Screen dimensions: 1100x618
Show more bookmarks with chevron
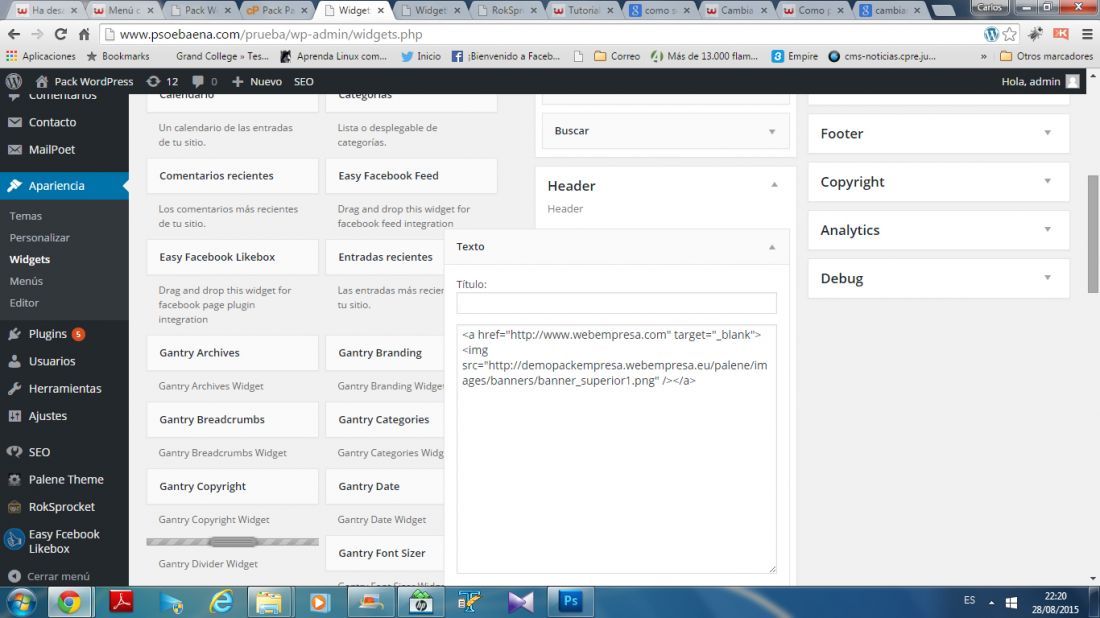tap(984, 56)
